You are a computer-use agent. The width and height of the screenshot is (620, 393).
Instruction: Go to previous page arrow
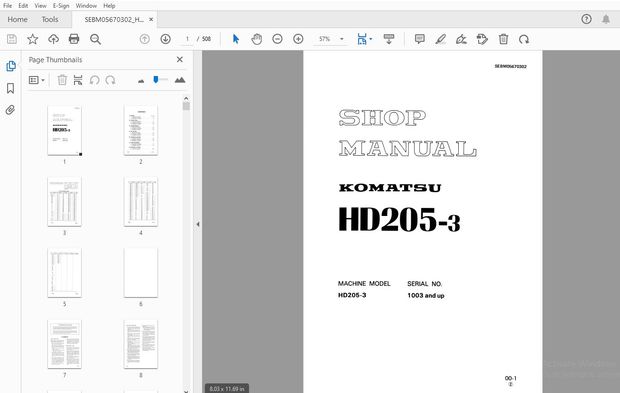[x=145, y=39]
